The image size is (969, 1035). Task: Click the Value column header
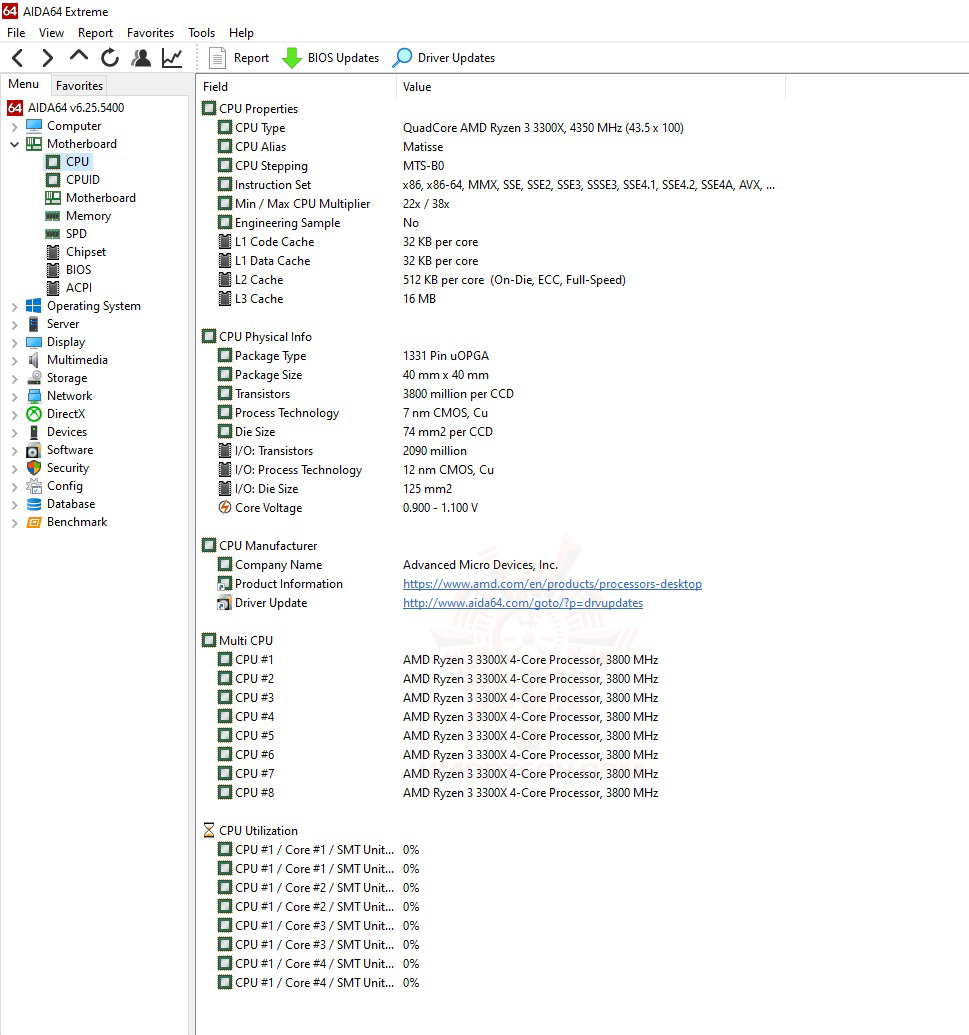click(x=591, y=86)
